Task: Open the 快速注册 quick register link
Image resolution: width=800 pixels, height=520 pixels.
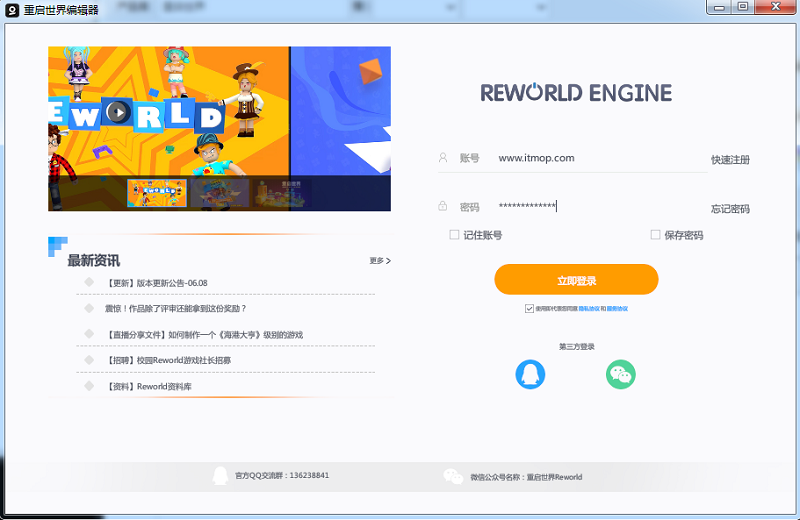Action: pos(730,160)
